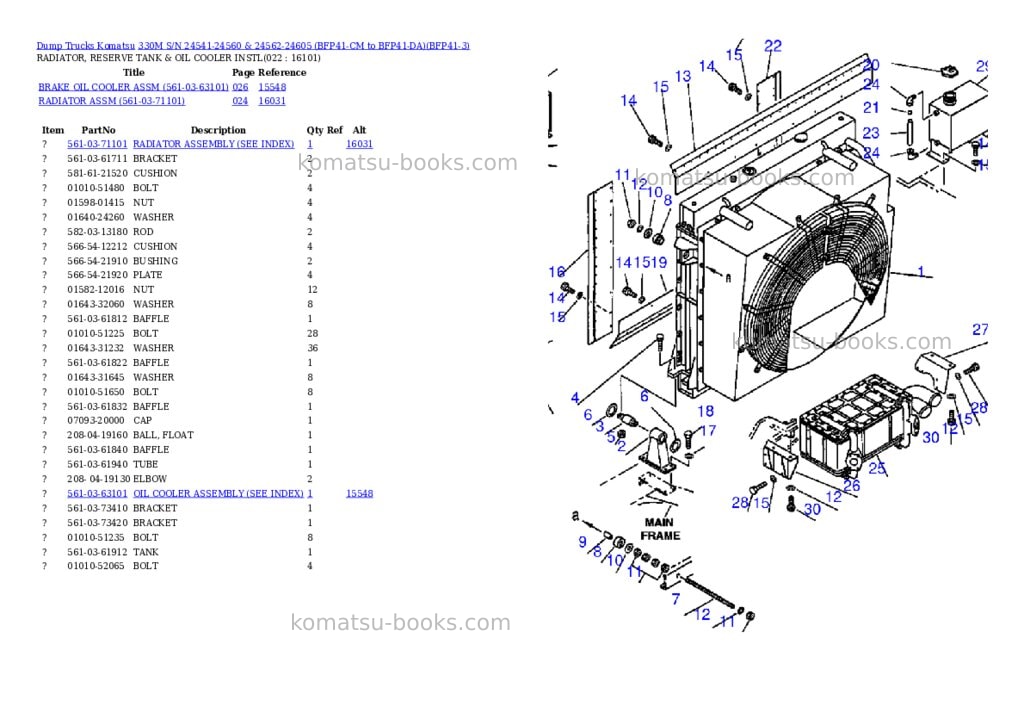This screenshot has width=1024, height=725.
Task: Select part number 01010-51225 BOLT
Action: (x=96, y=333)
